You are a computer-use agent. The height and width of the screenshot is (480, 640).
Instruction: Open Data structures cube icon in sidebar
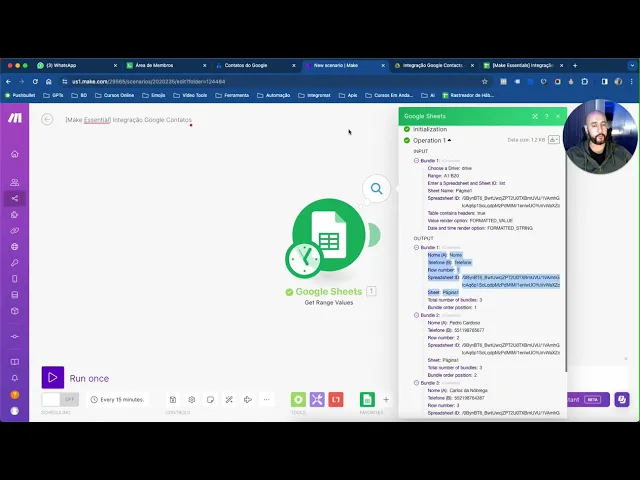(x=15, y=311)
